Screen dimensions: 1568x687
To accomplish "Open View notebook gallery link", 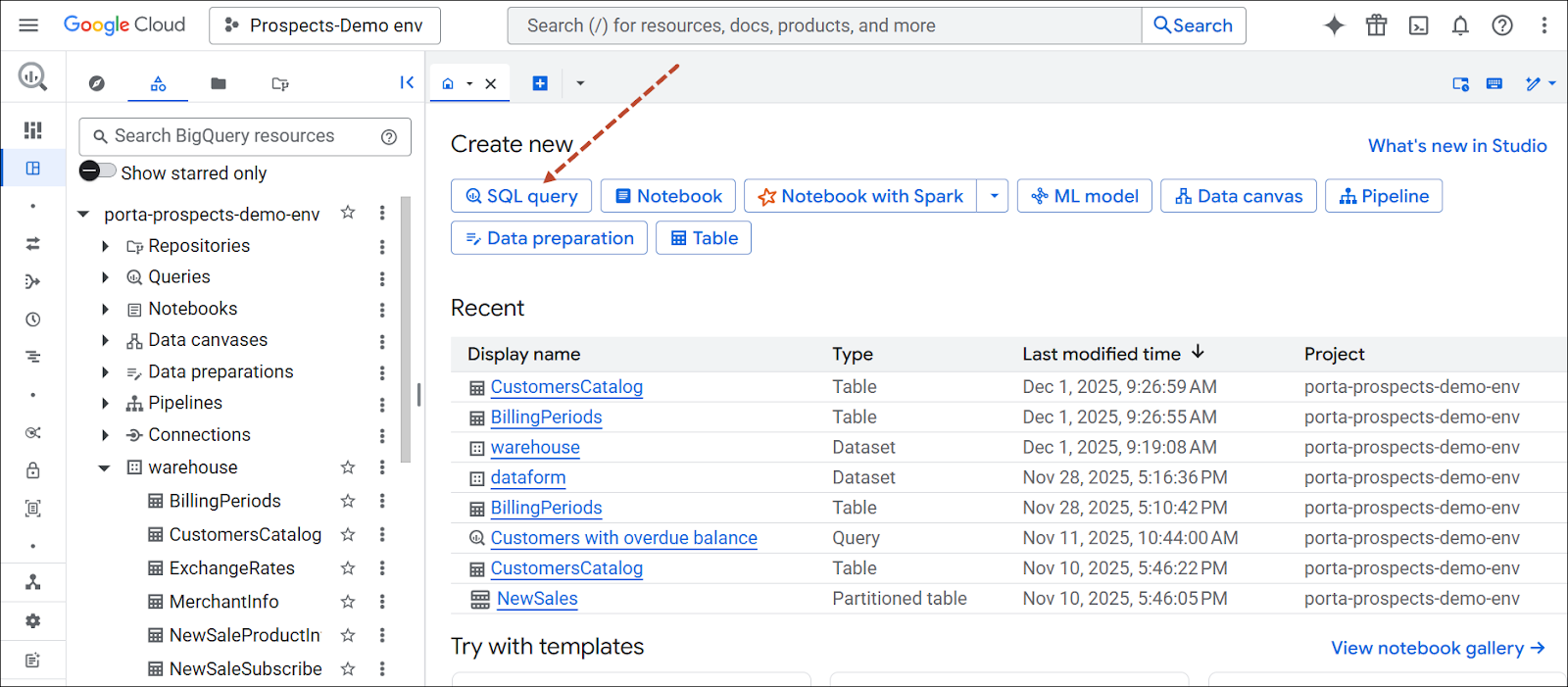I will 1438,648.
